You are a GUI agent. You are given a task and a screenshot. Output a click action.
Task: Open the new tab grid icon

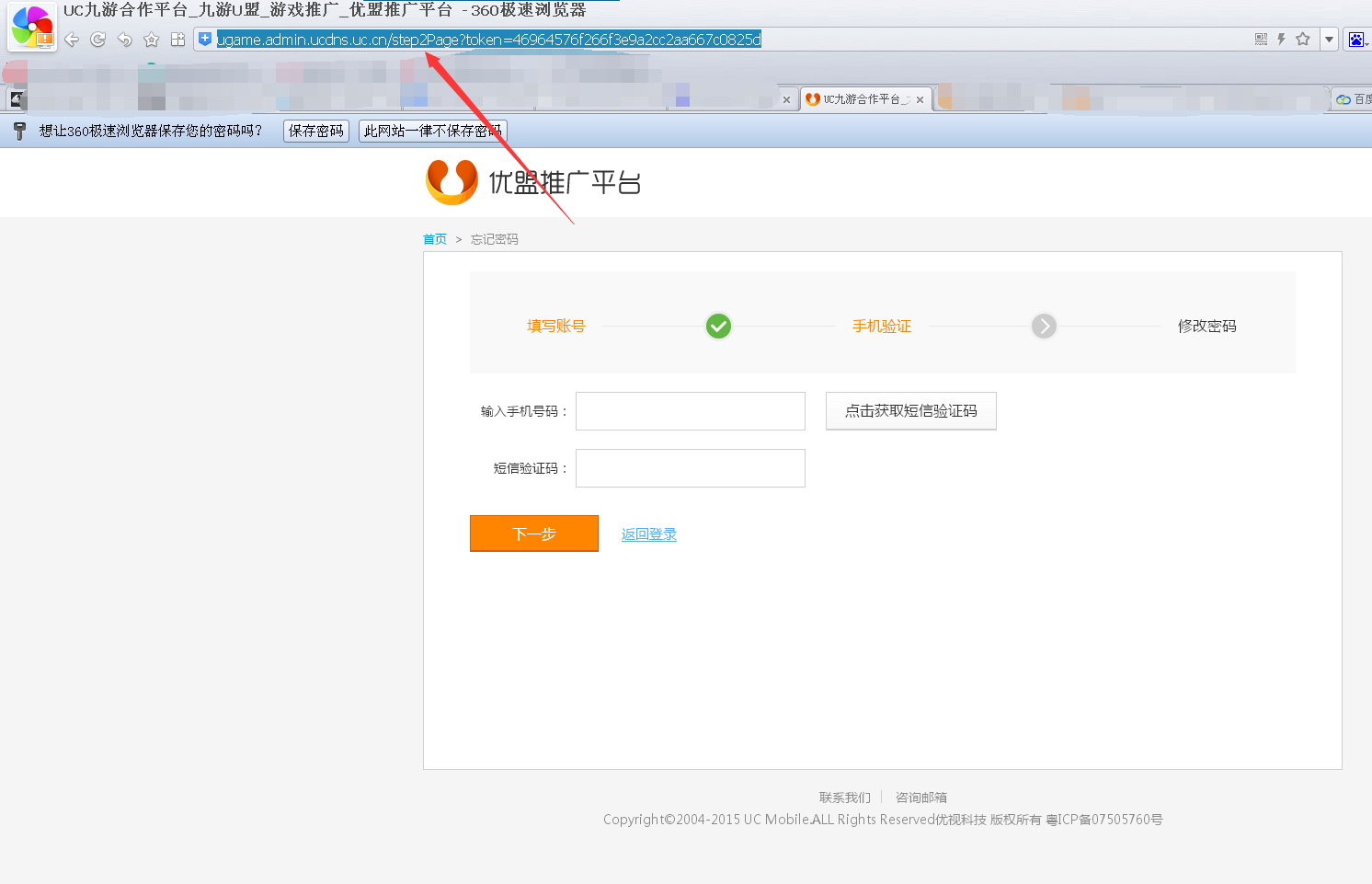point(178,40)
